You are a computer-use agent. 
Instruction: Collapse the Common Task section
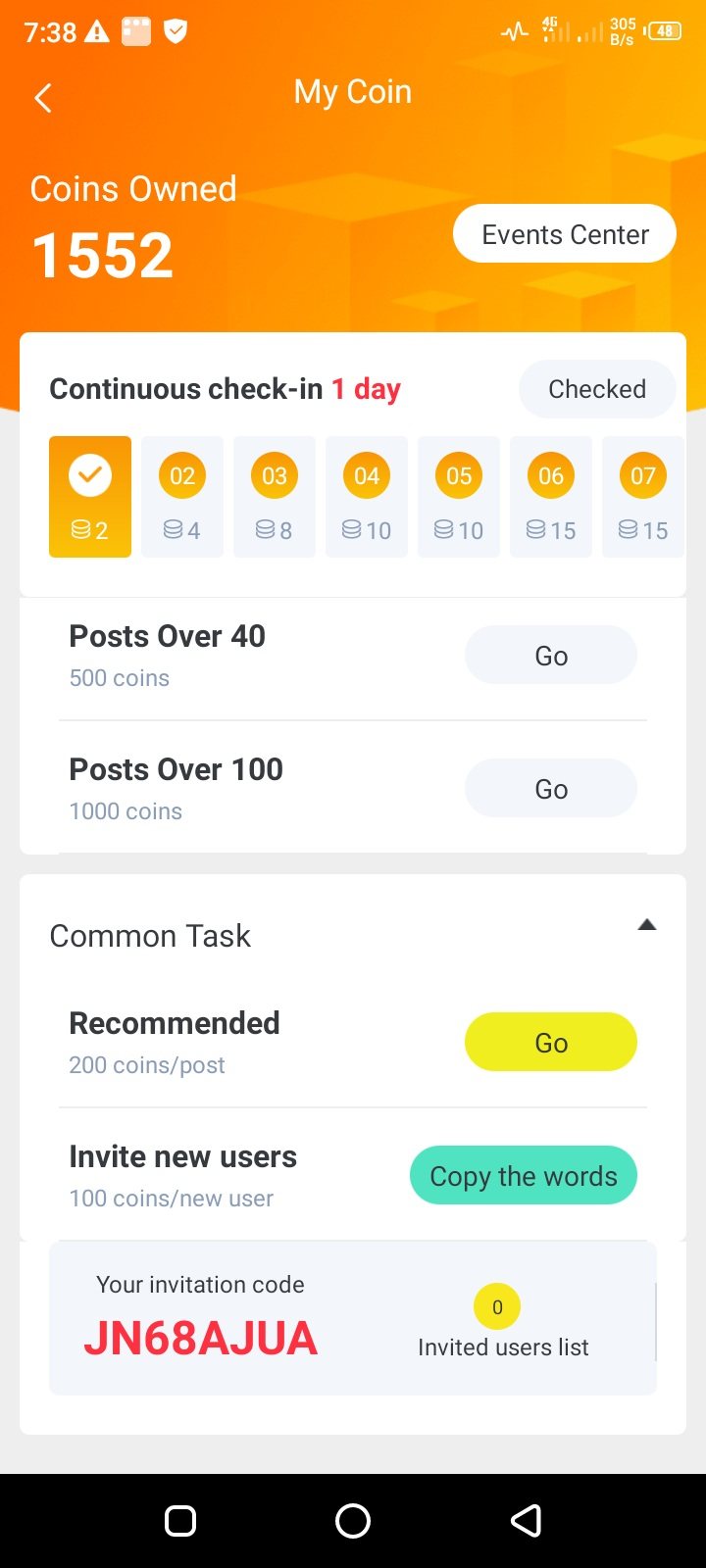click(646, 925)
